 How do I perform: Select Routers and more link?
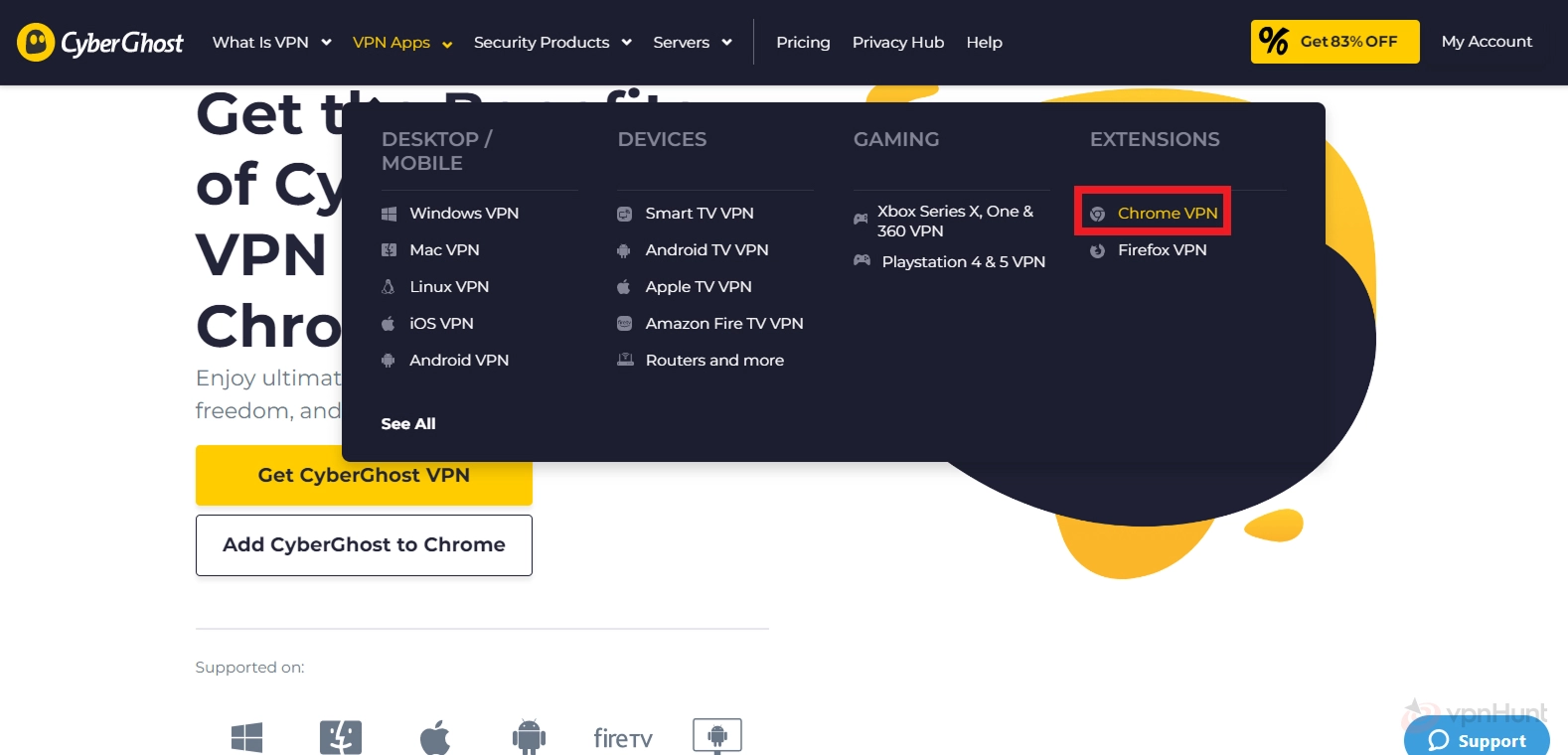[714, 361]
